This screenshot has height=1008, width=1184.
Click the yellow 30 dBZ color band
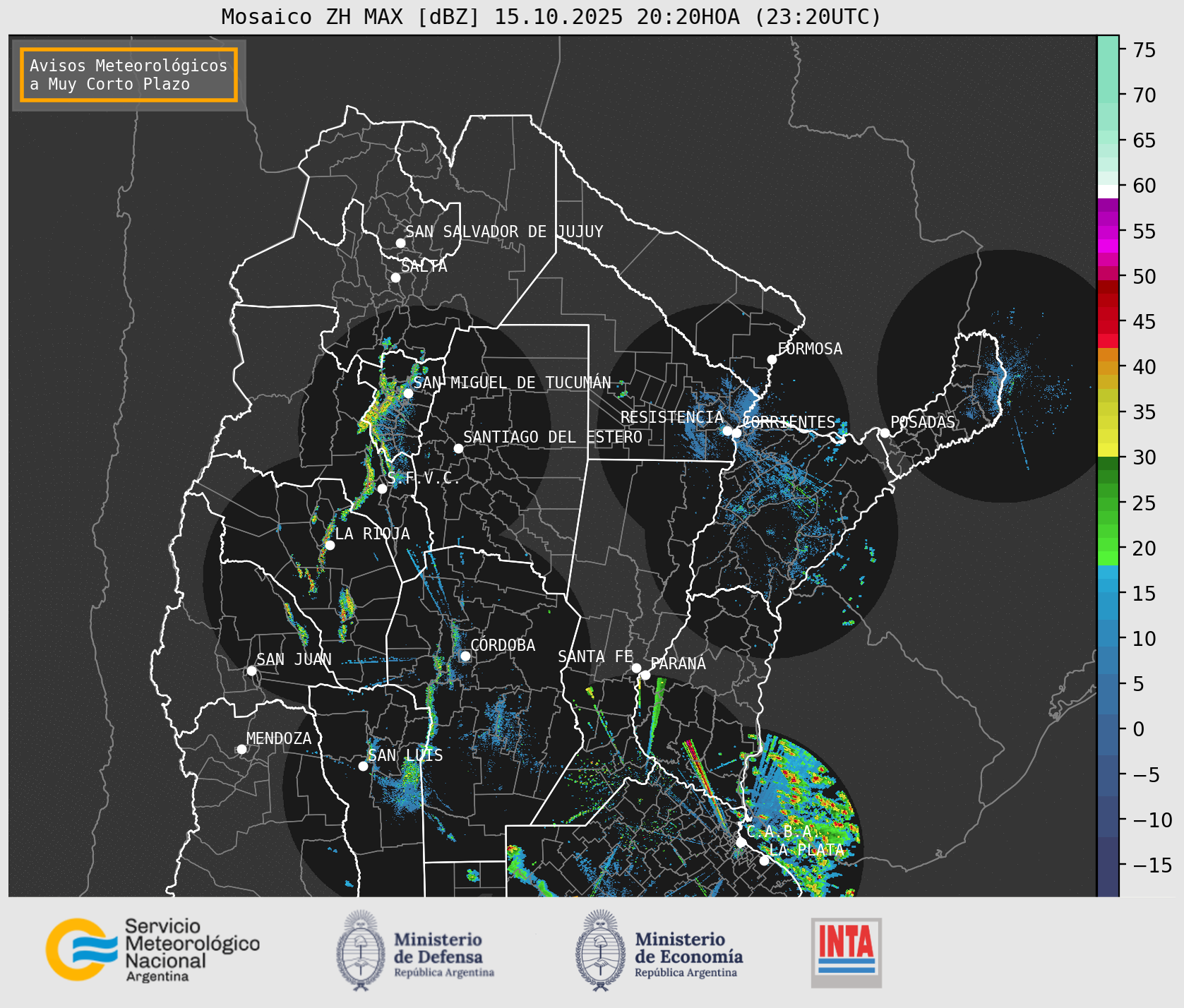tap(1108, 450)
